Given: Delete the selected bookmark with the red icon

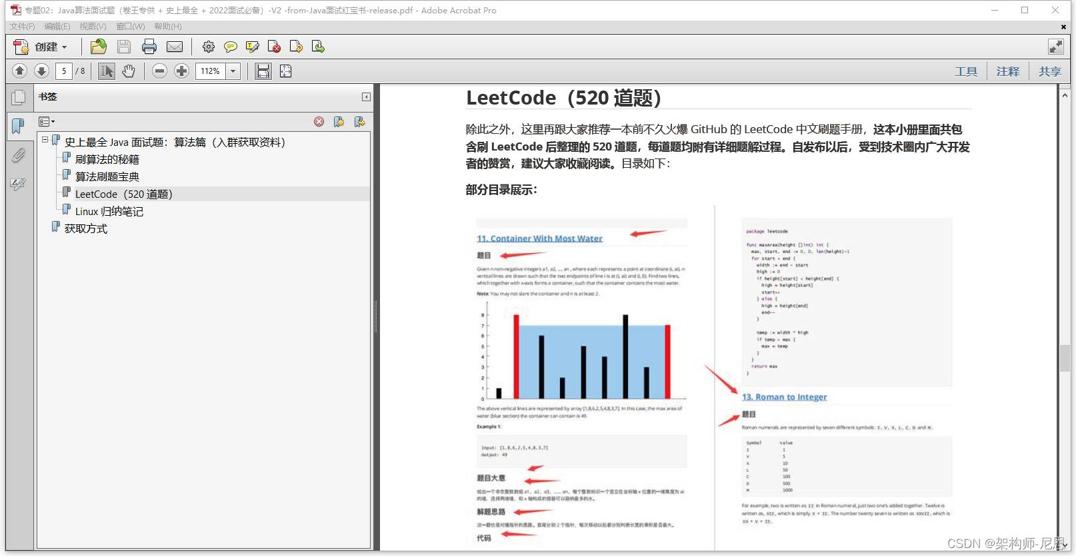Looking at the screenshot, I should pos(319,121).
